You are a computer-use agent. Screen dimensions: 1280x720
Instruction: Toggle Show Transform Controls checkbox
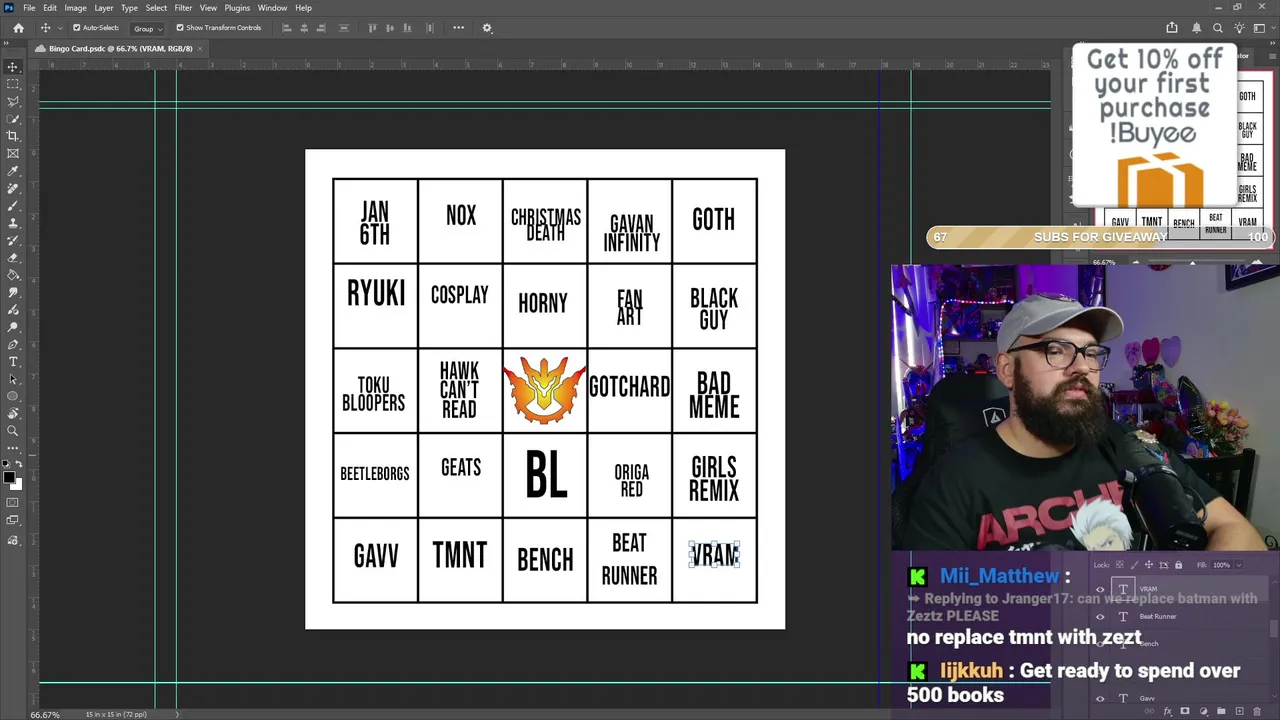pyautogui.click(x=180, y=28)
